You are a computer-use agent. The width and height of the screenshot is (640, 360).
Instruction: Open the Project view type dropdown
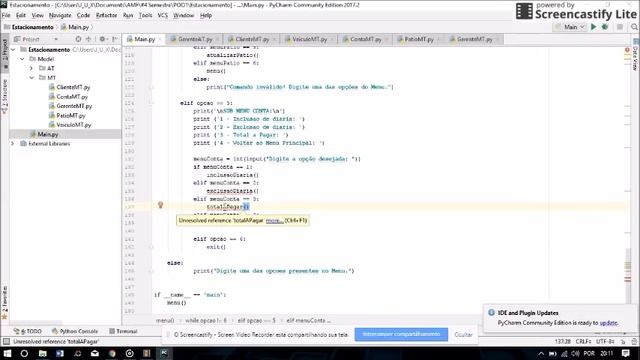pos(36,39)
